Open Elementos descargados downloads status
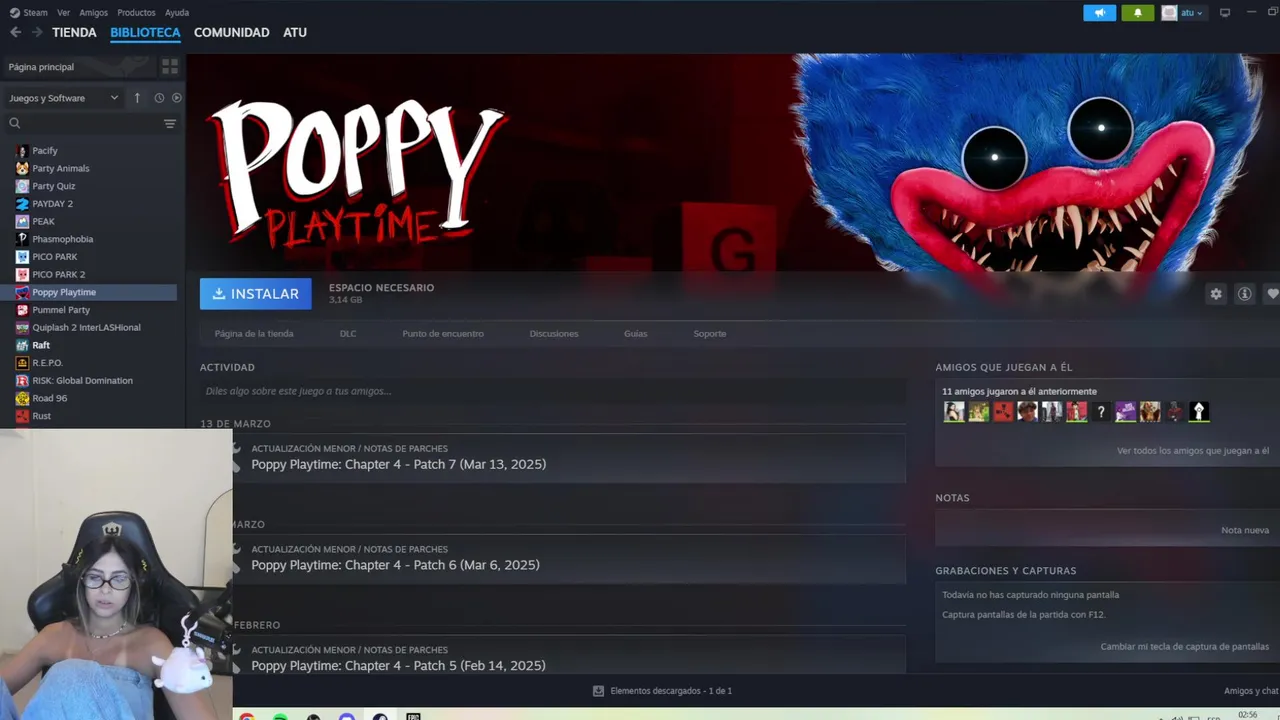The height and width of the screenshot is (720, 1280). (x=671, y=691)
